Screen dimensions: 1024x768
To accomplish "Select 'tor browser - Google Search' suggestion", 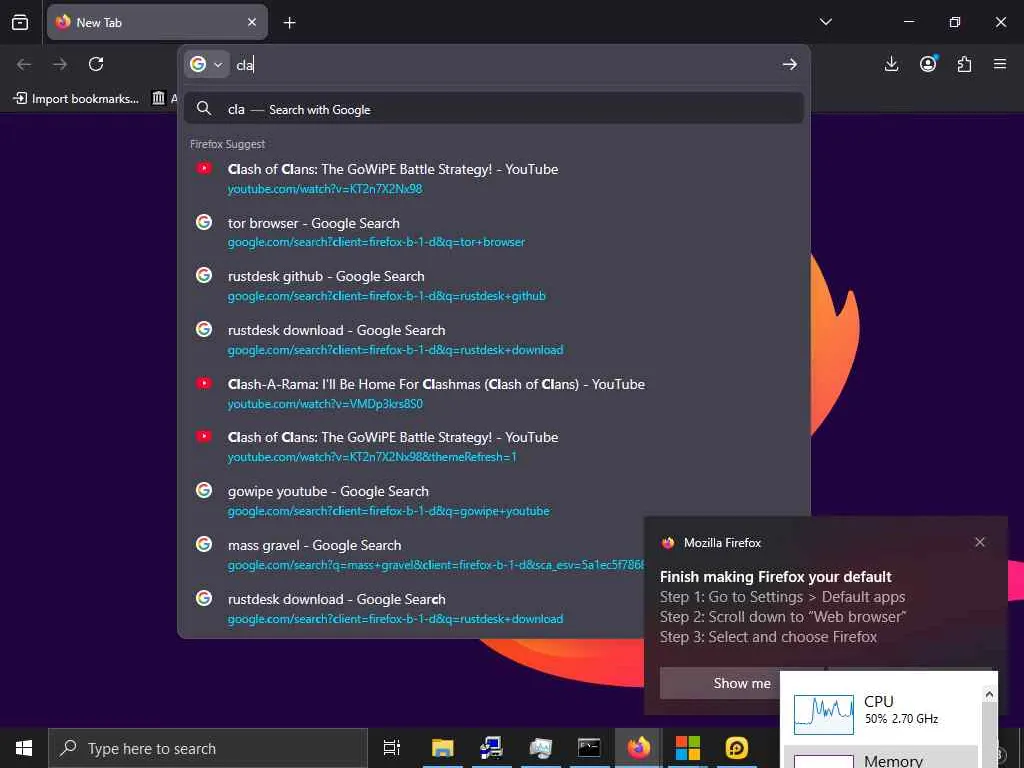I will point(494,232).
